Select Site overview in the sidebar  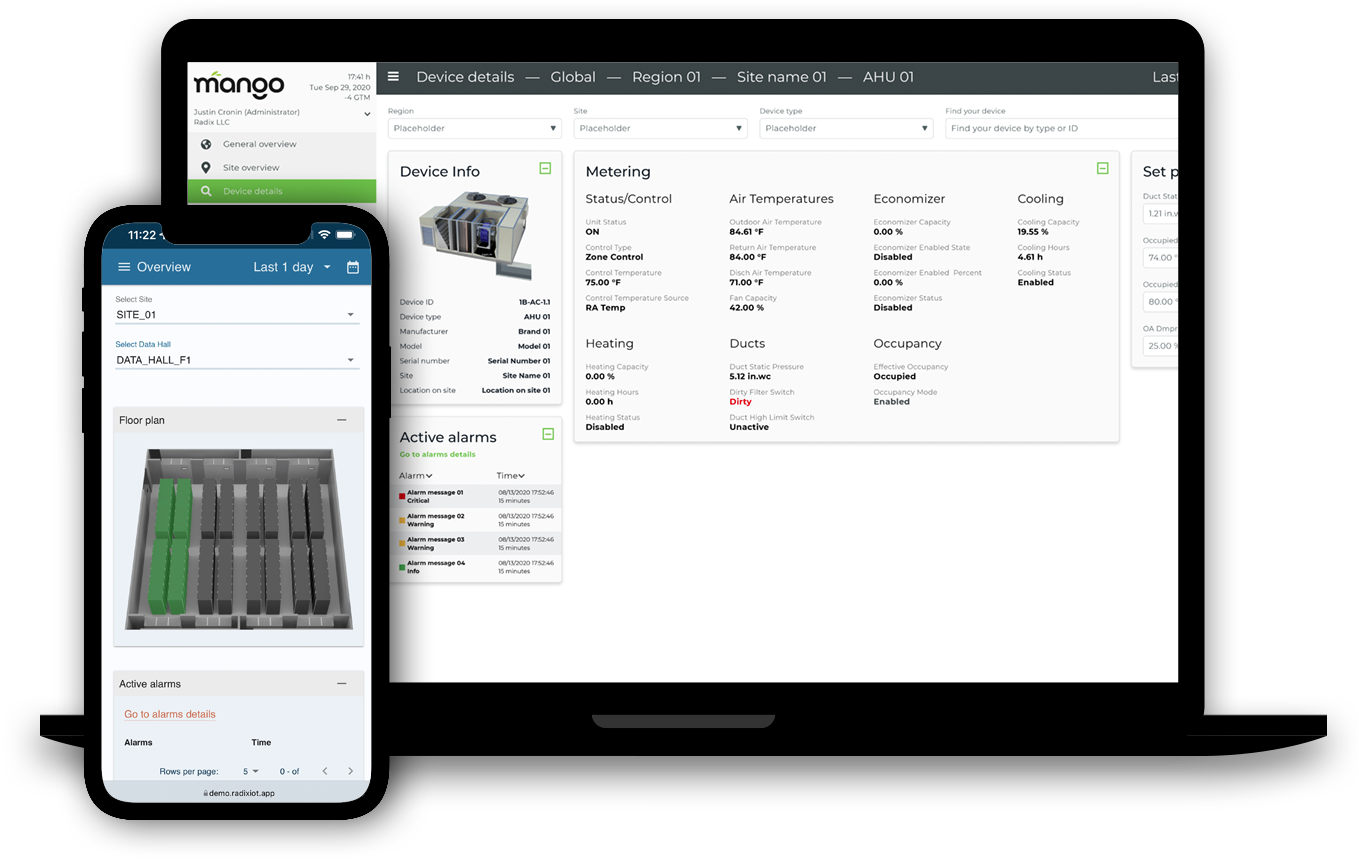251,168
